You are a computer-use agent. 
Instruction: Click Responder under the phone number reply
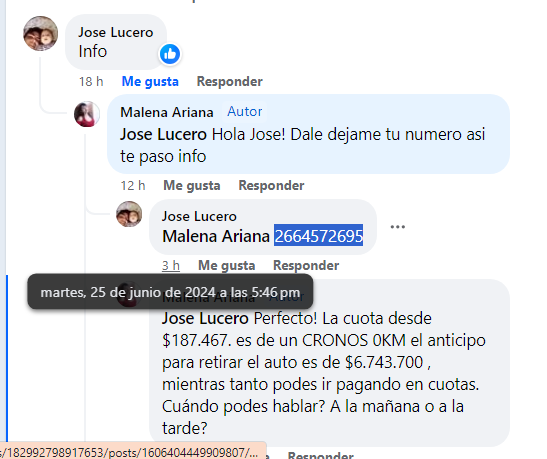point(306,265)
